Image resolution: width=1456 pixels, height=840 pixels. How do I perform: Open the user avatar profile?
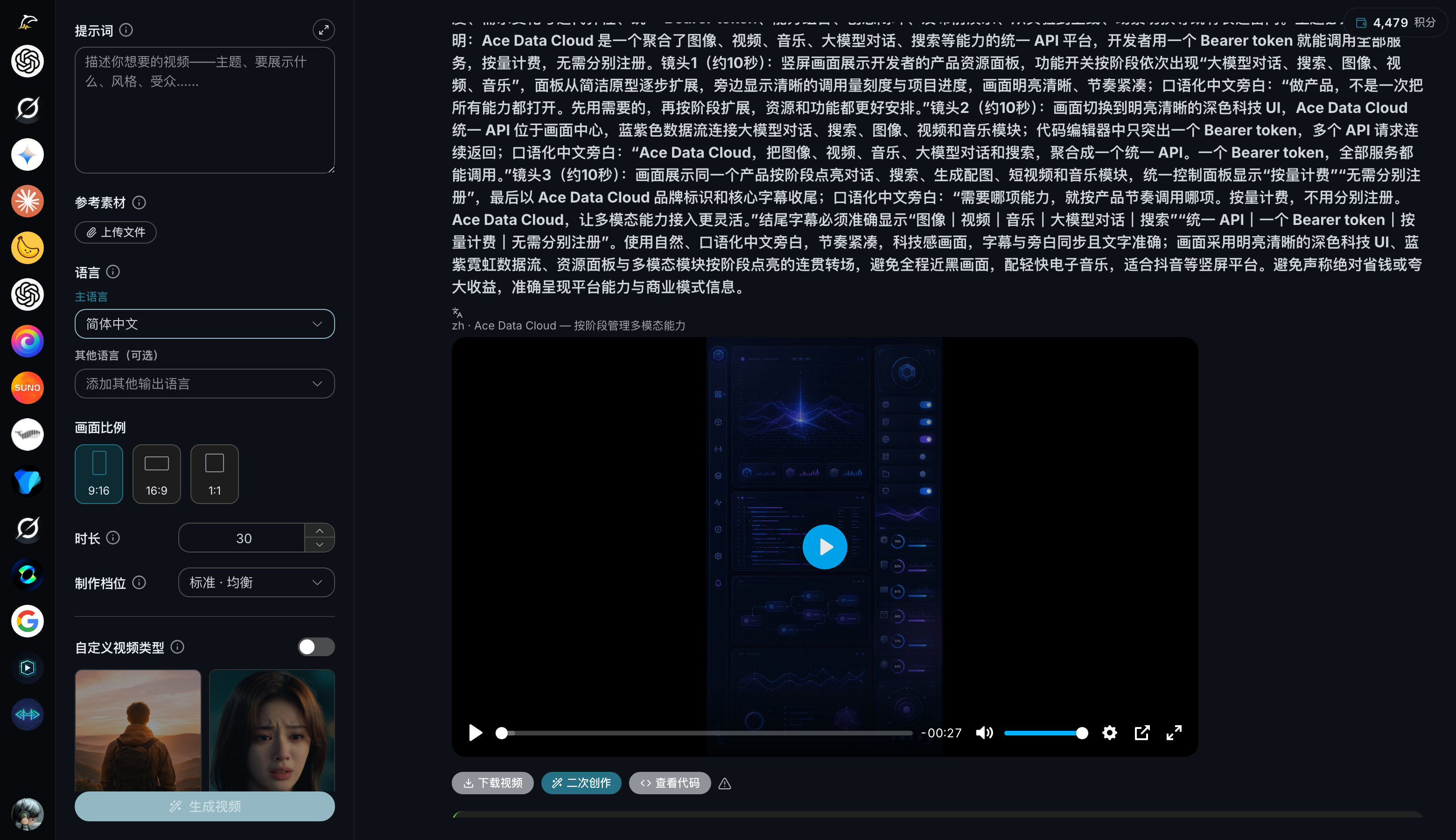tap(27, 814)
